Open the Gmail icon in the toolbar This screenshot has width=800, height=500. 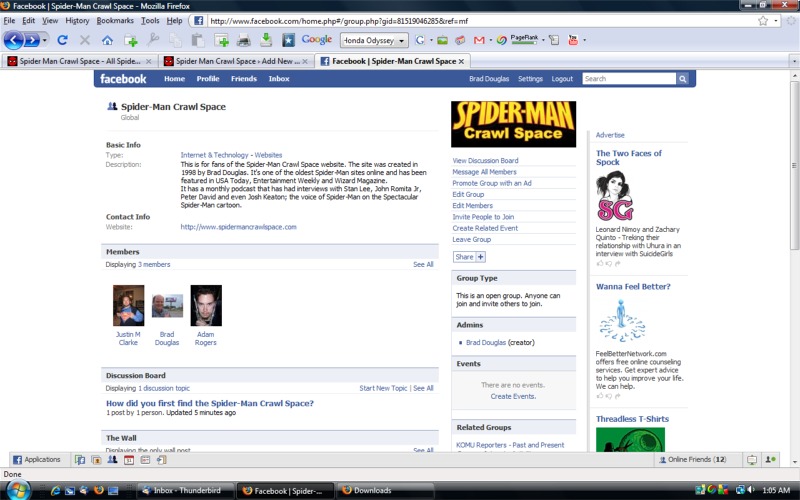click(x=479, y=40)
